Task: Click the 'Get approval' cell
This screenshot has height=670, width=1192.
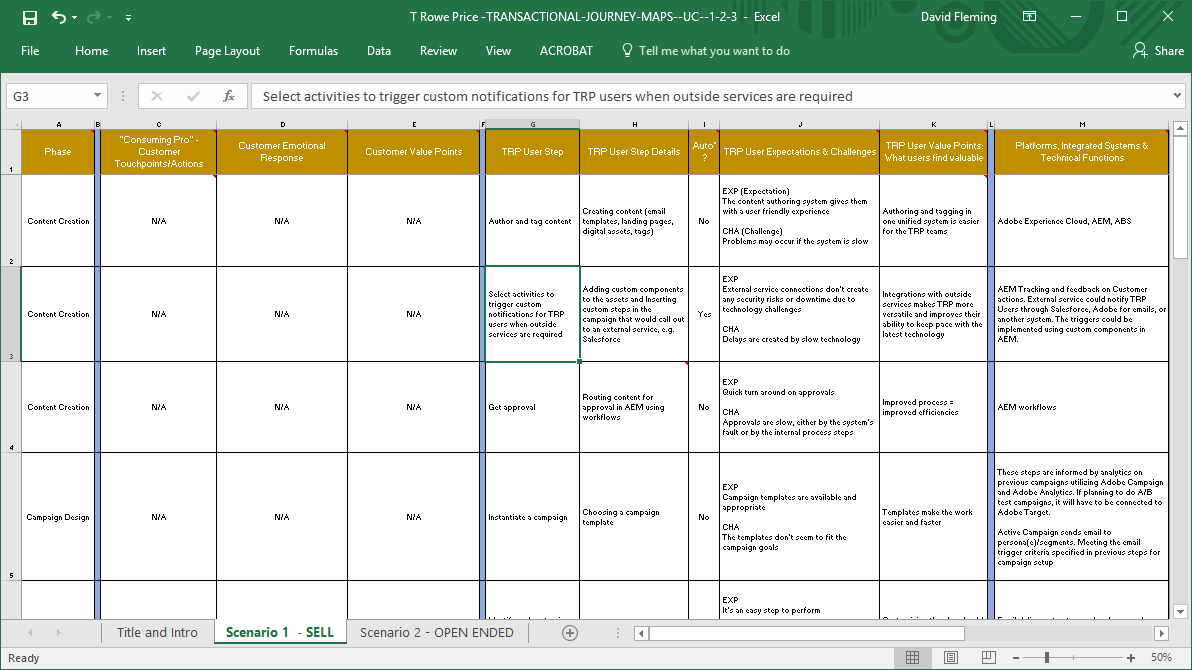Action: [x=532, y=407]
